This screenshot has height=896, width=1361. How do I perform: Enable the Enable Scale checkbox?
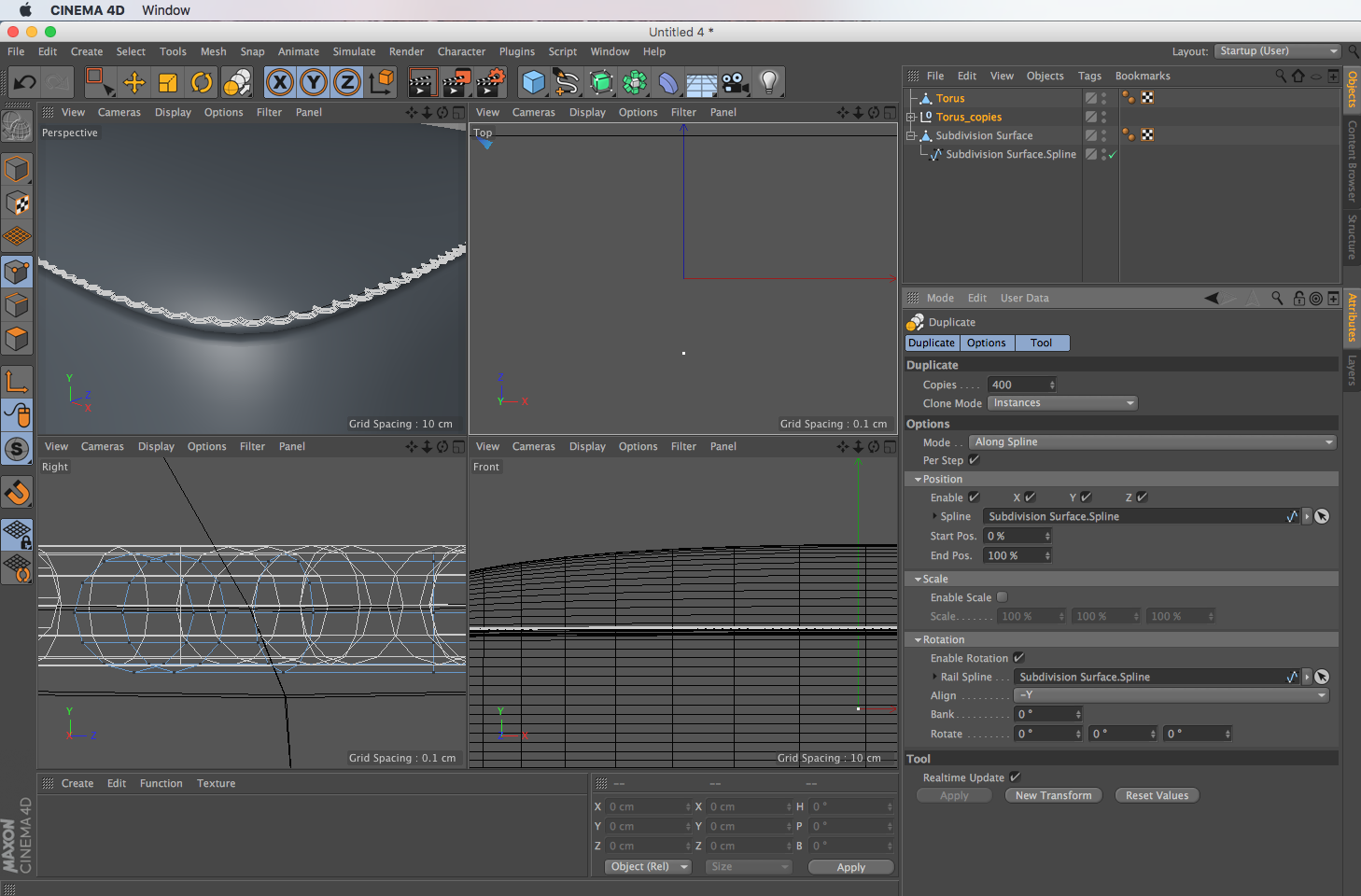pyautogui.click(x=1002, y=597)
